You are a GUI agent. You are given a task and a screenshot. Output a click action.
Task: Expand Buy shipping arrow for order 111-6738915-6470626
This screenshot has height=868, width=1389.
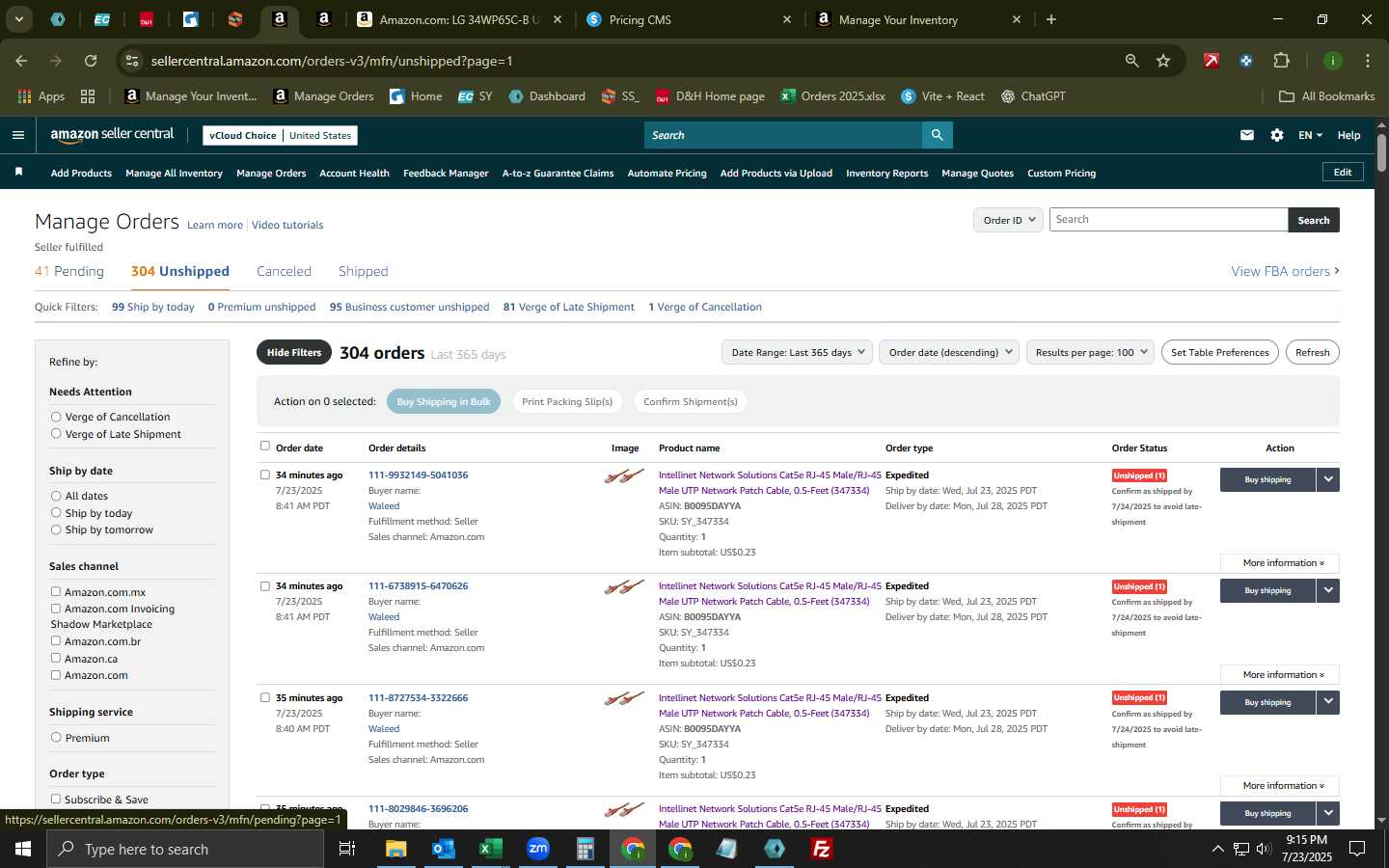click(1328, 590)
